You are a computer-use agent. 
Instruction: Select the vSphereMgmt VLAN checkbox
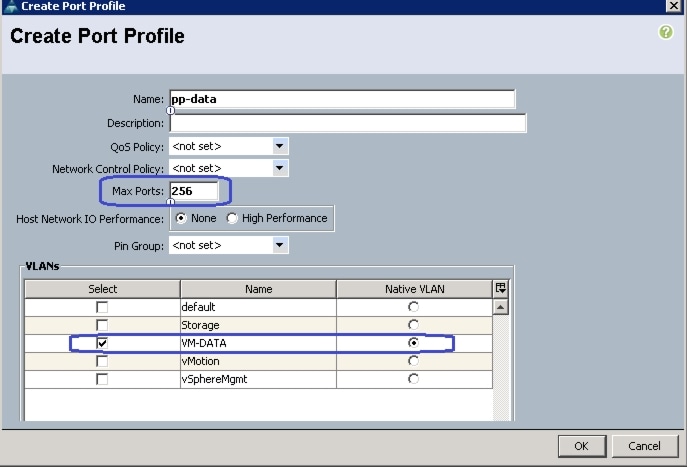(102, 379)
